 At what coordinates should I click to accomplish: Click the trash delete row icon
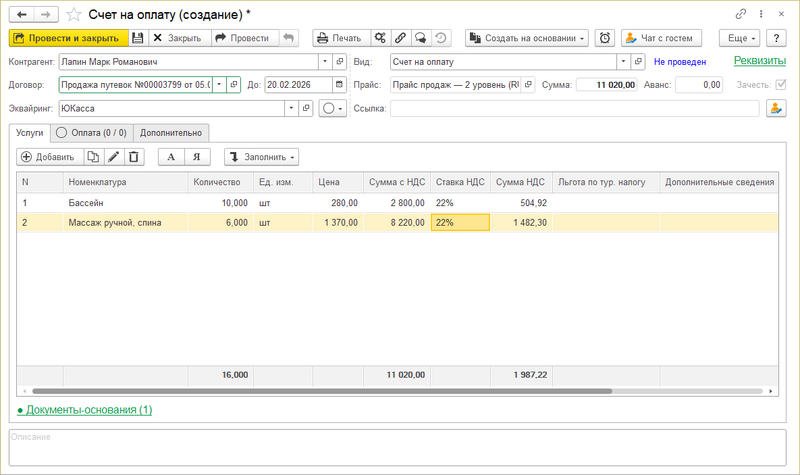tap(134, 157)
